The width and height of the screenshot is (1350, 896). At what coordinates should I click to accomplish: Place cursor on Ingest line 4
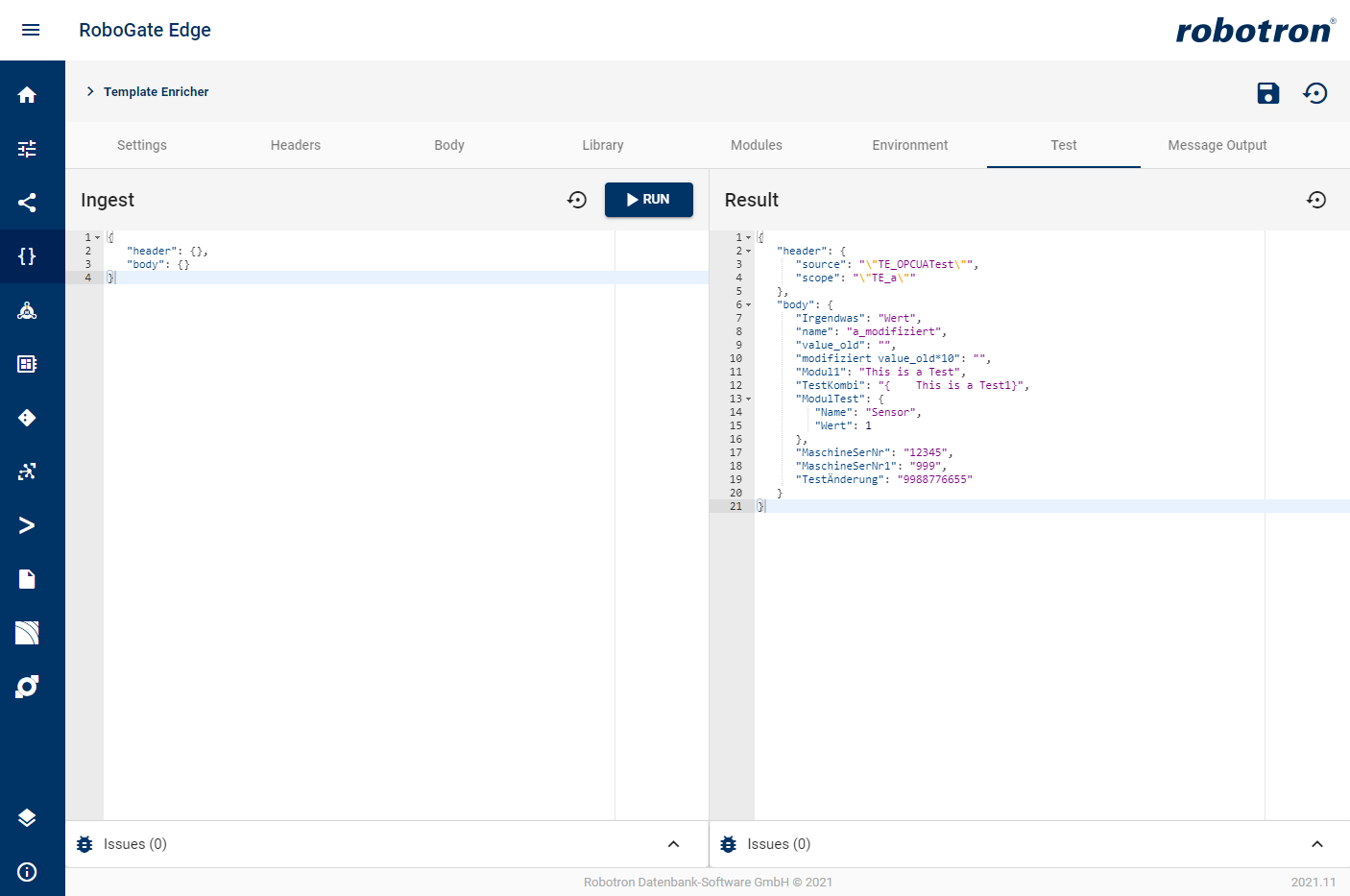[406, 278]
